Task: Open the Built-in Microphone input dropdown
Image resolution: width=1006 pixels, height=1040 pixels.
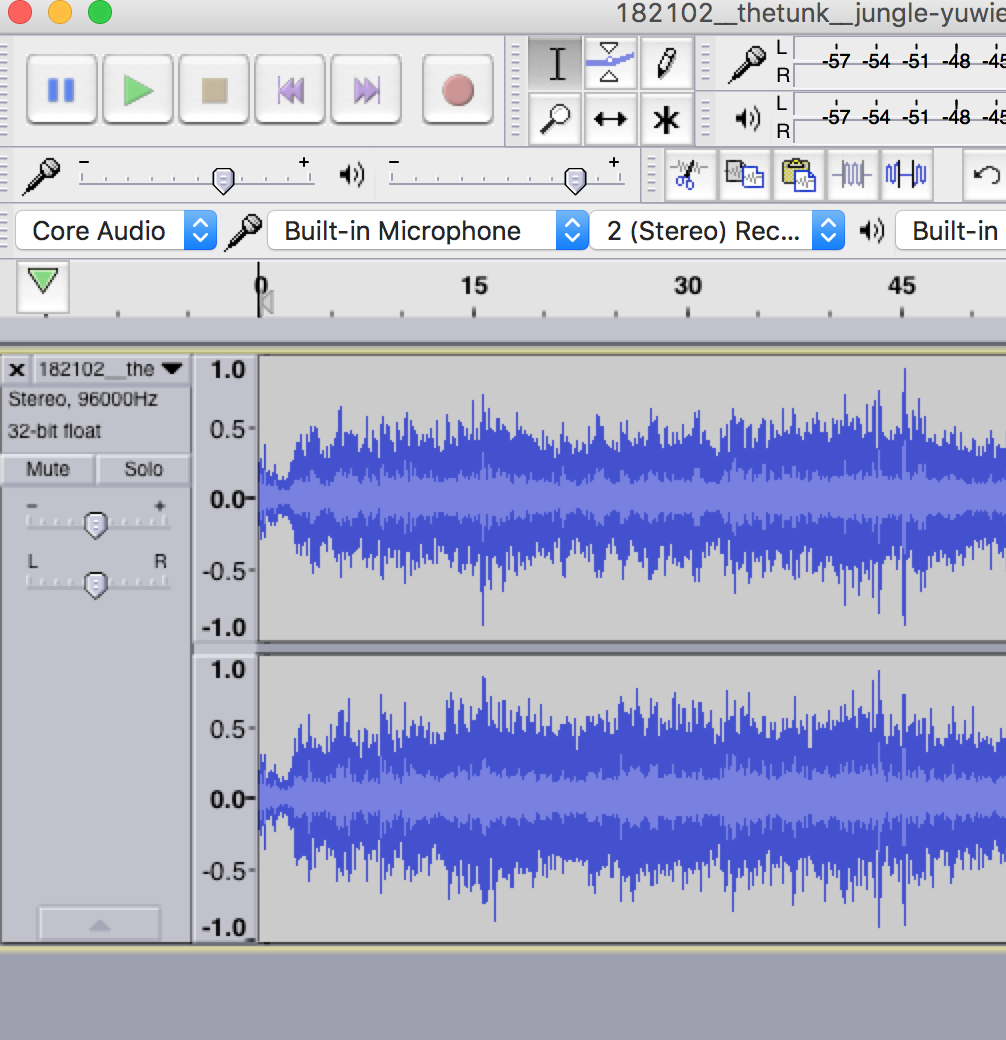Action: click(572, 230)
